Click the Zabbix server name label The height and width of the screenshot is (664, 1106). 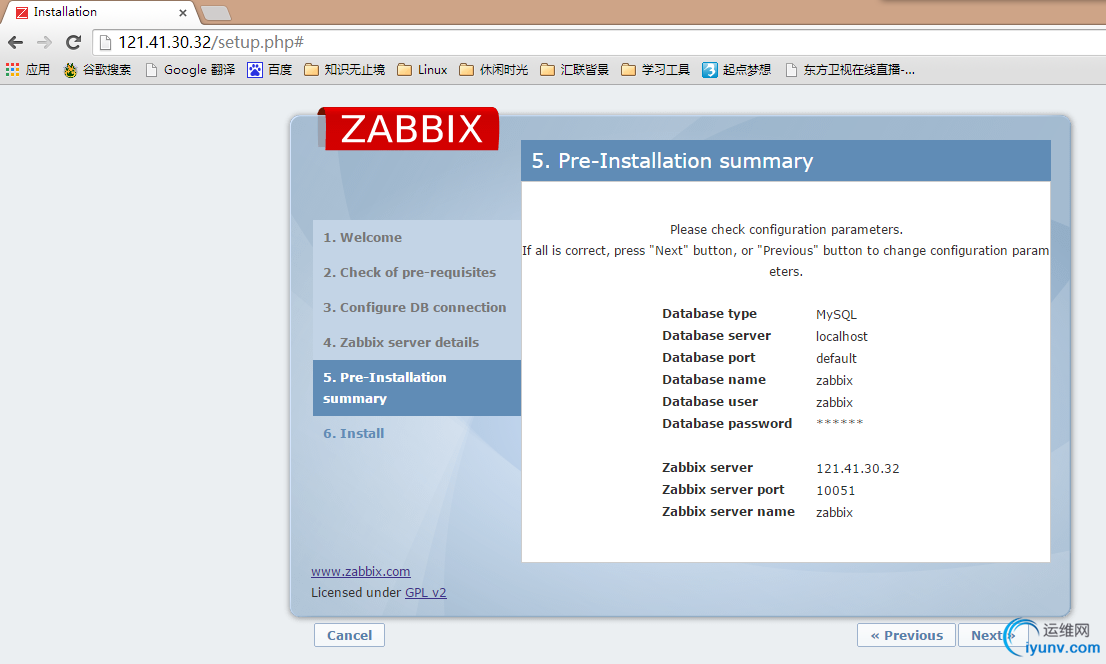point(728,512)
